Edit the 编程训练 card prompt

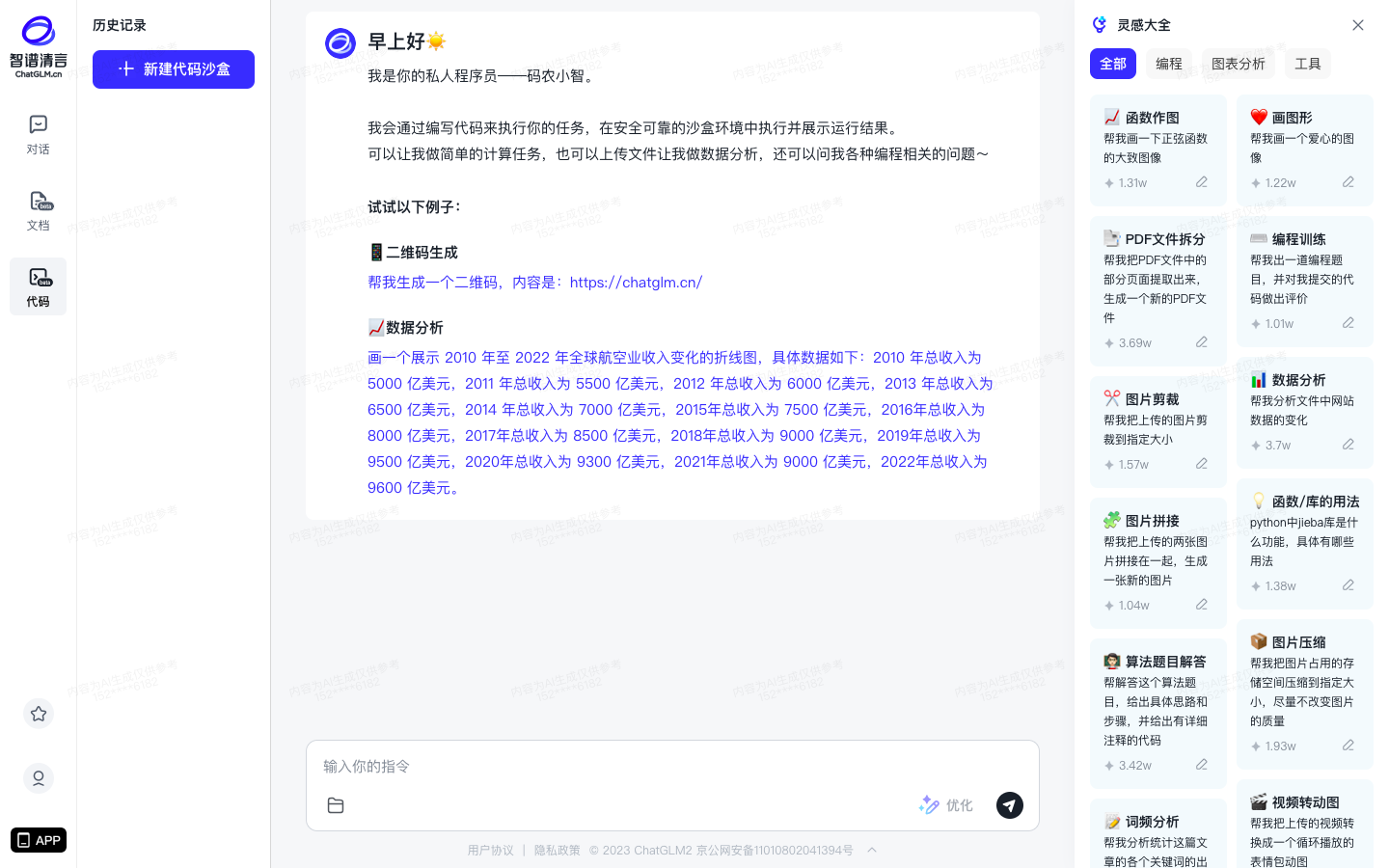[1348, 323]
